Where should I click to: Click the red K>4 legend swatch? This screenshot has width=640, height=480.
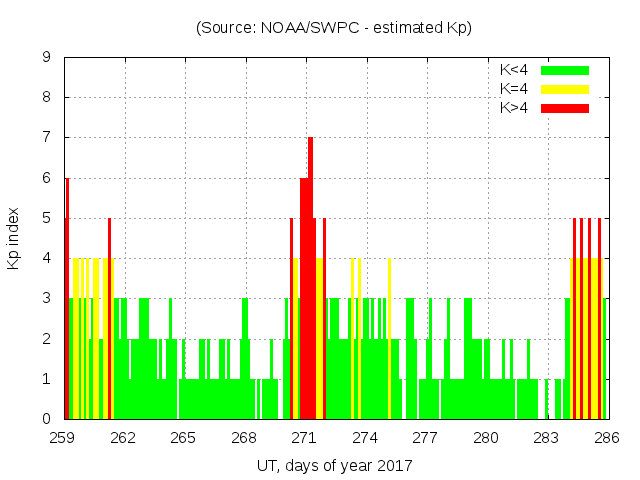565,108
